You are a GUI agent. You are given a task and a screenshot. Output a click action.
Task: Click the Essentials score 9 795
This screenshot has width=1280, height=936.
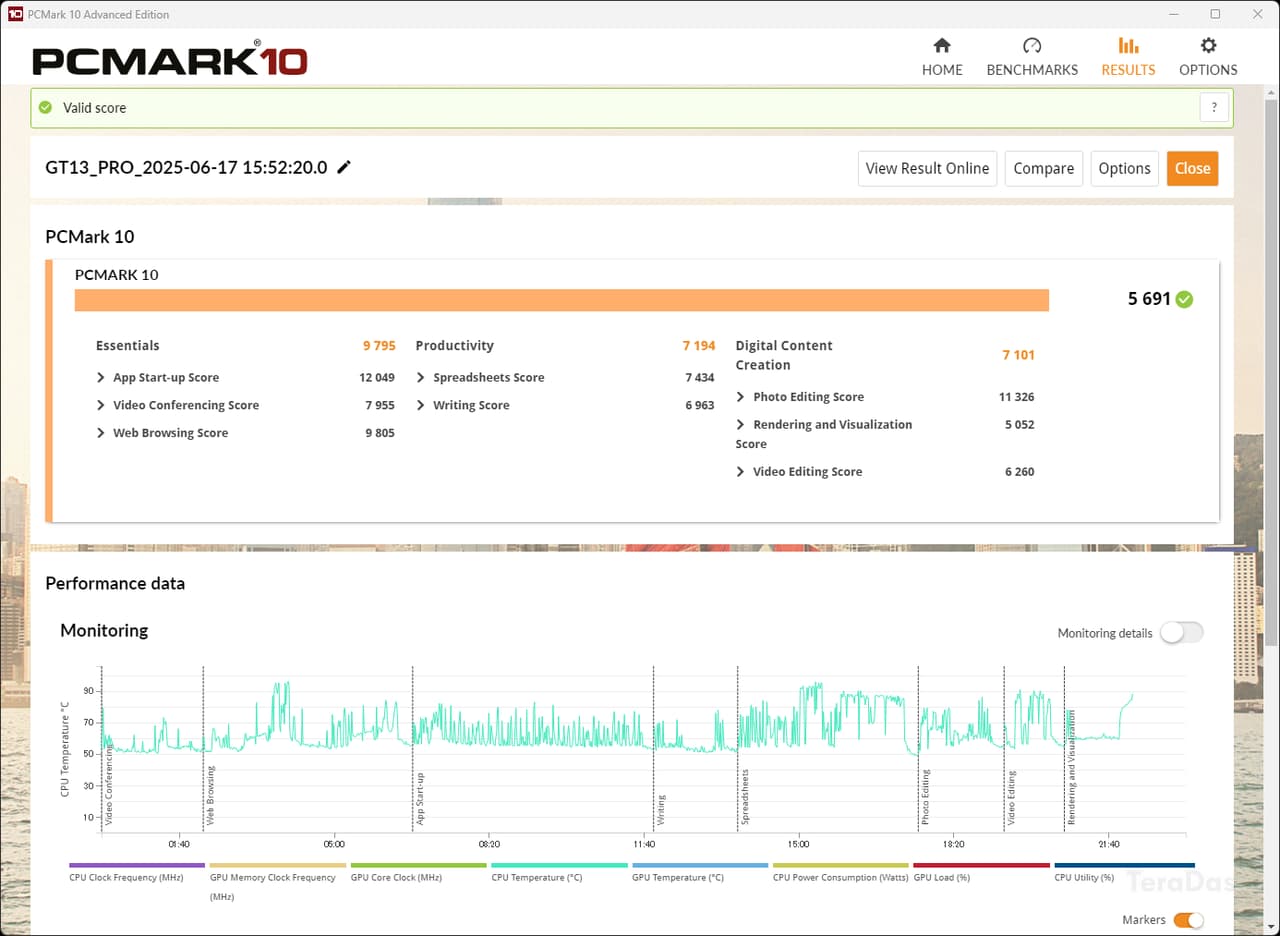(x=379, y=346)
